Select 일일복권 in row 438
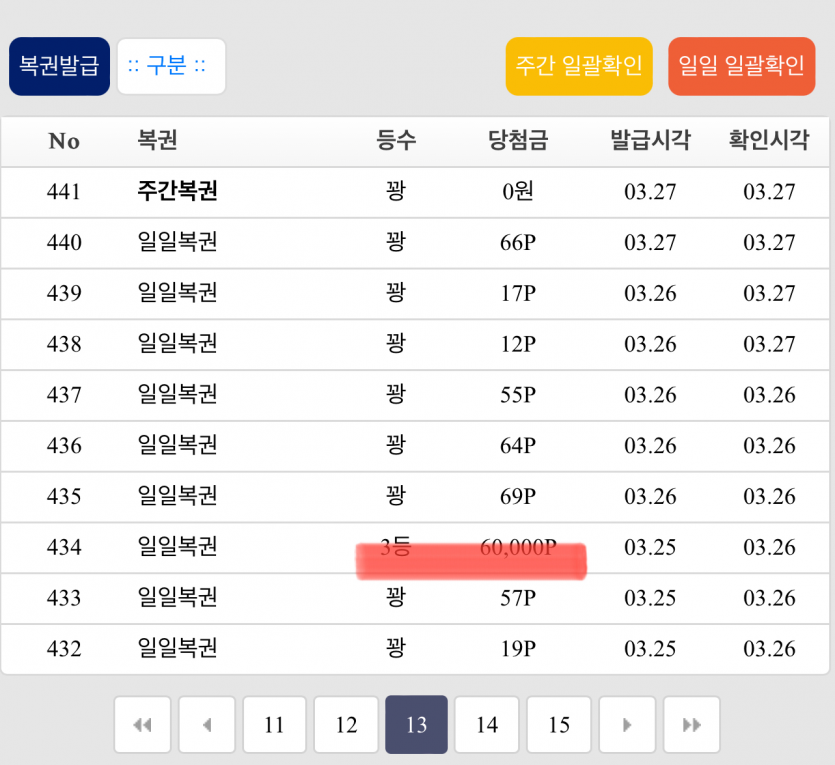This screenshot has width=835, height=765. click(177, 343)
